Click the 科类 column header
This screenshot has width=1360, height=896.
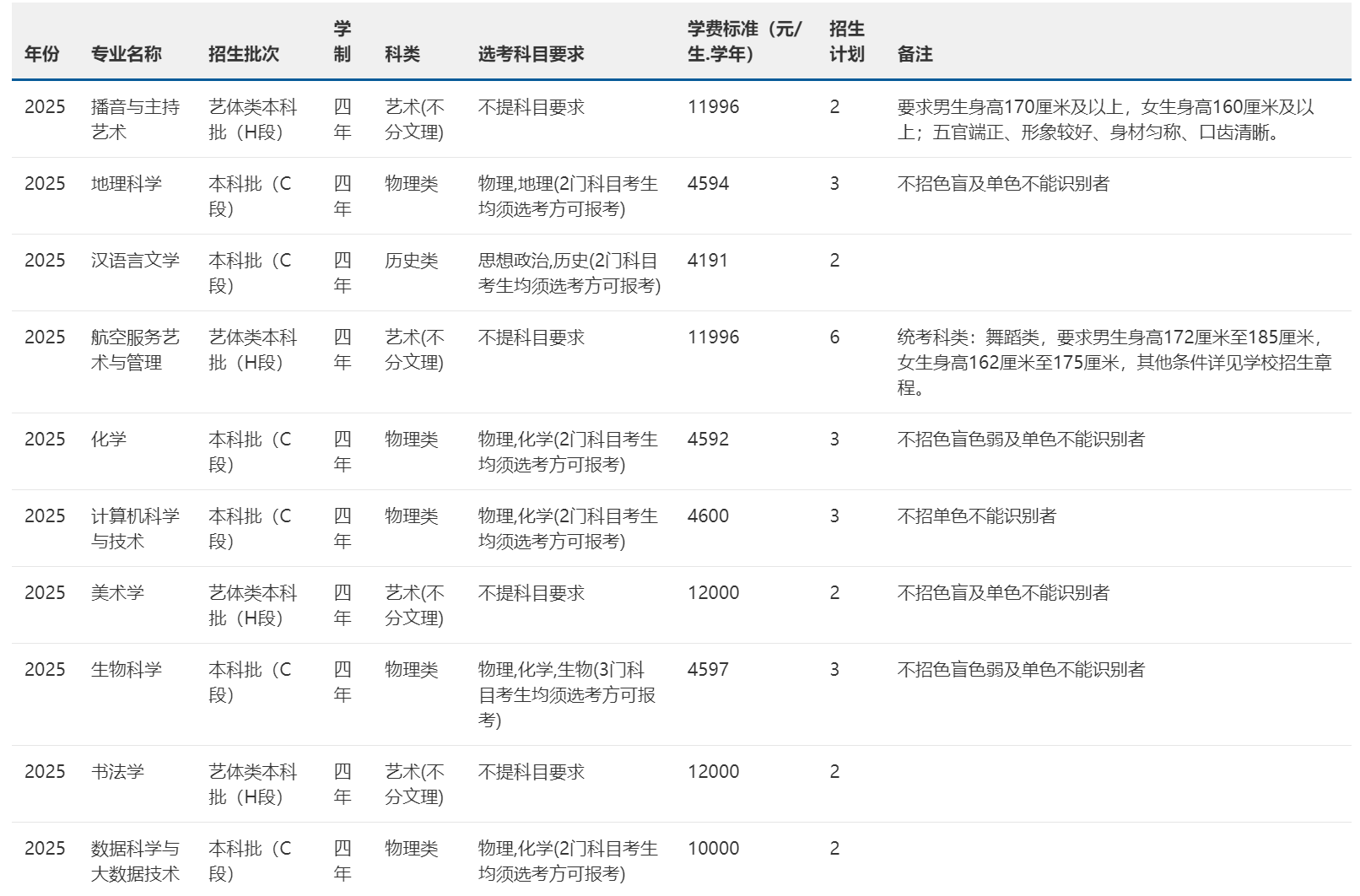pos(402,54)
